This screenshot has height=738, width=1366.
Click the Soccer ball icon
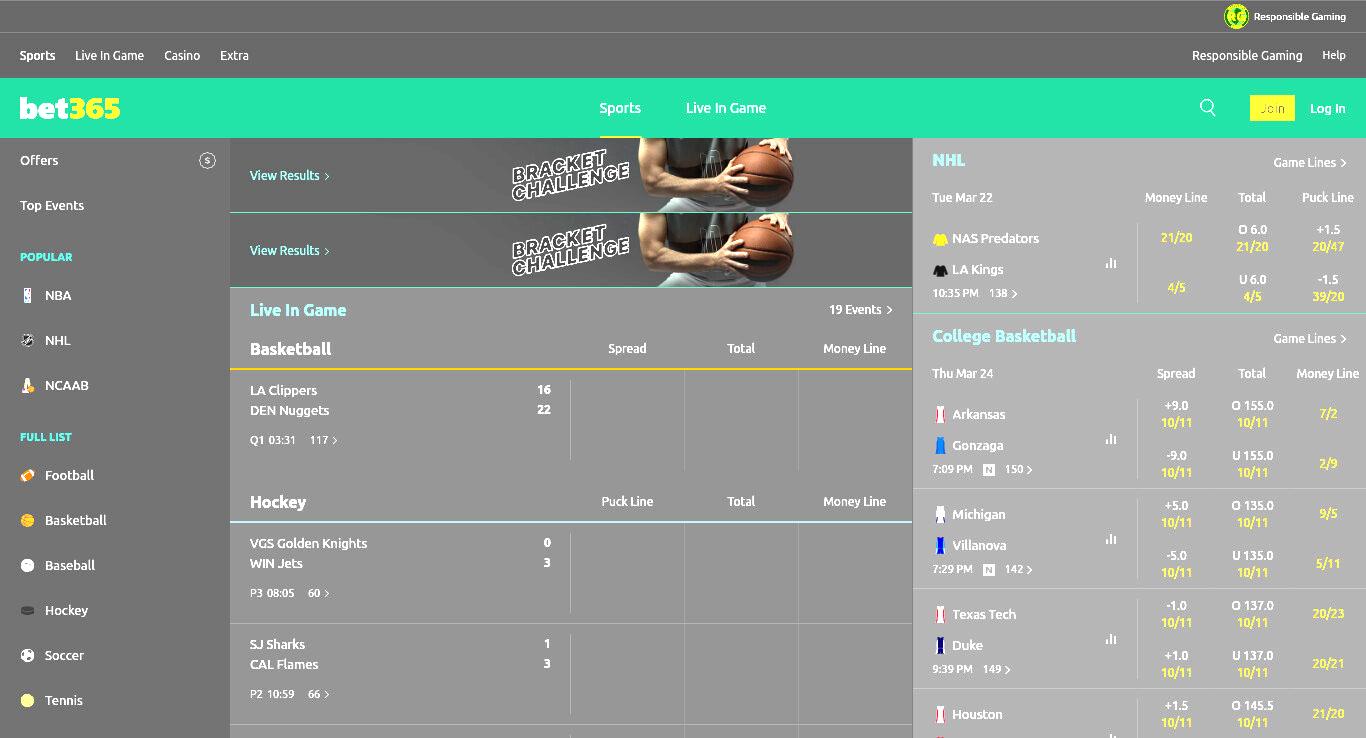(28, 655)
